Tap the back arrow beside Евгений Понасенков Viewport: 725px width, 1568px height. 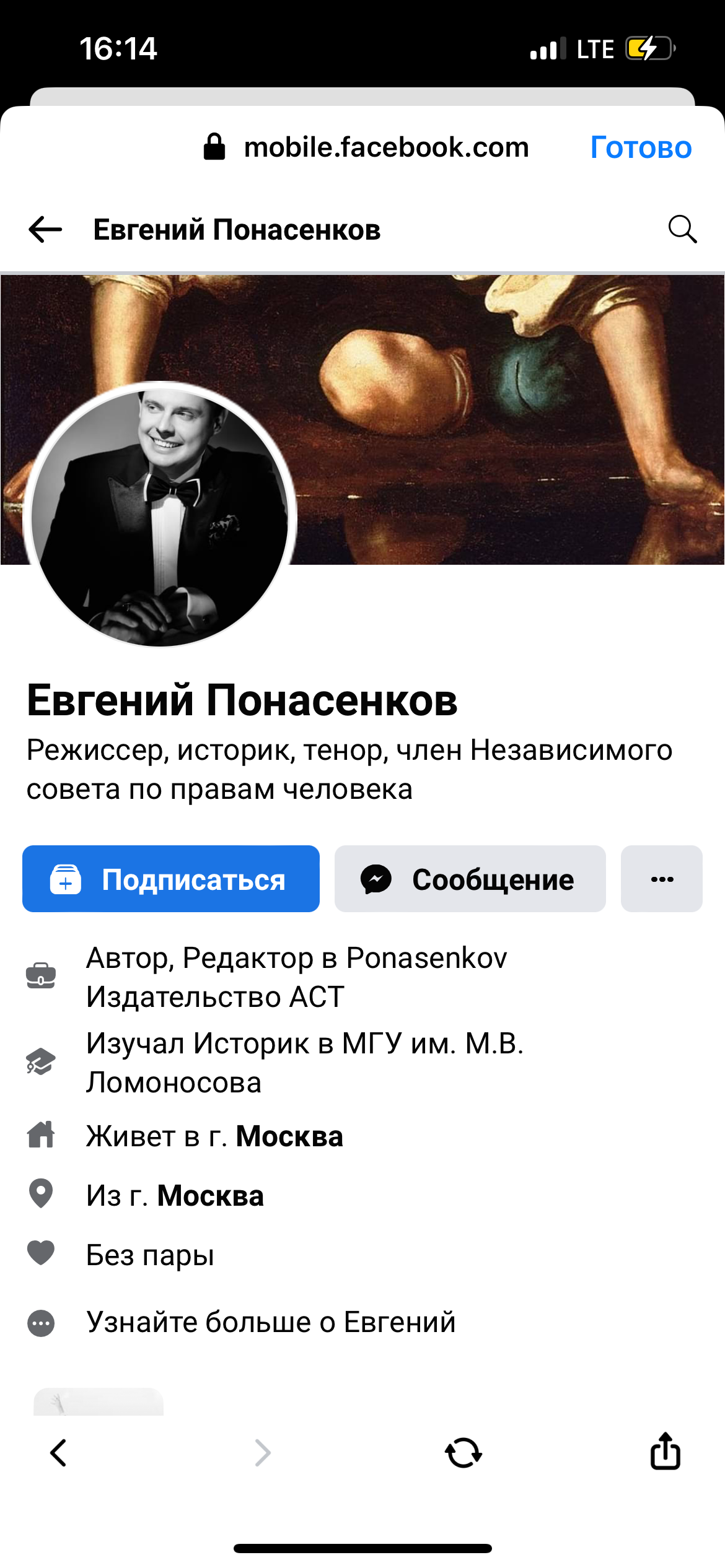click(x=45, y=229)
